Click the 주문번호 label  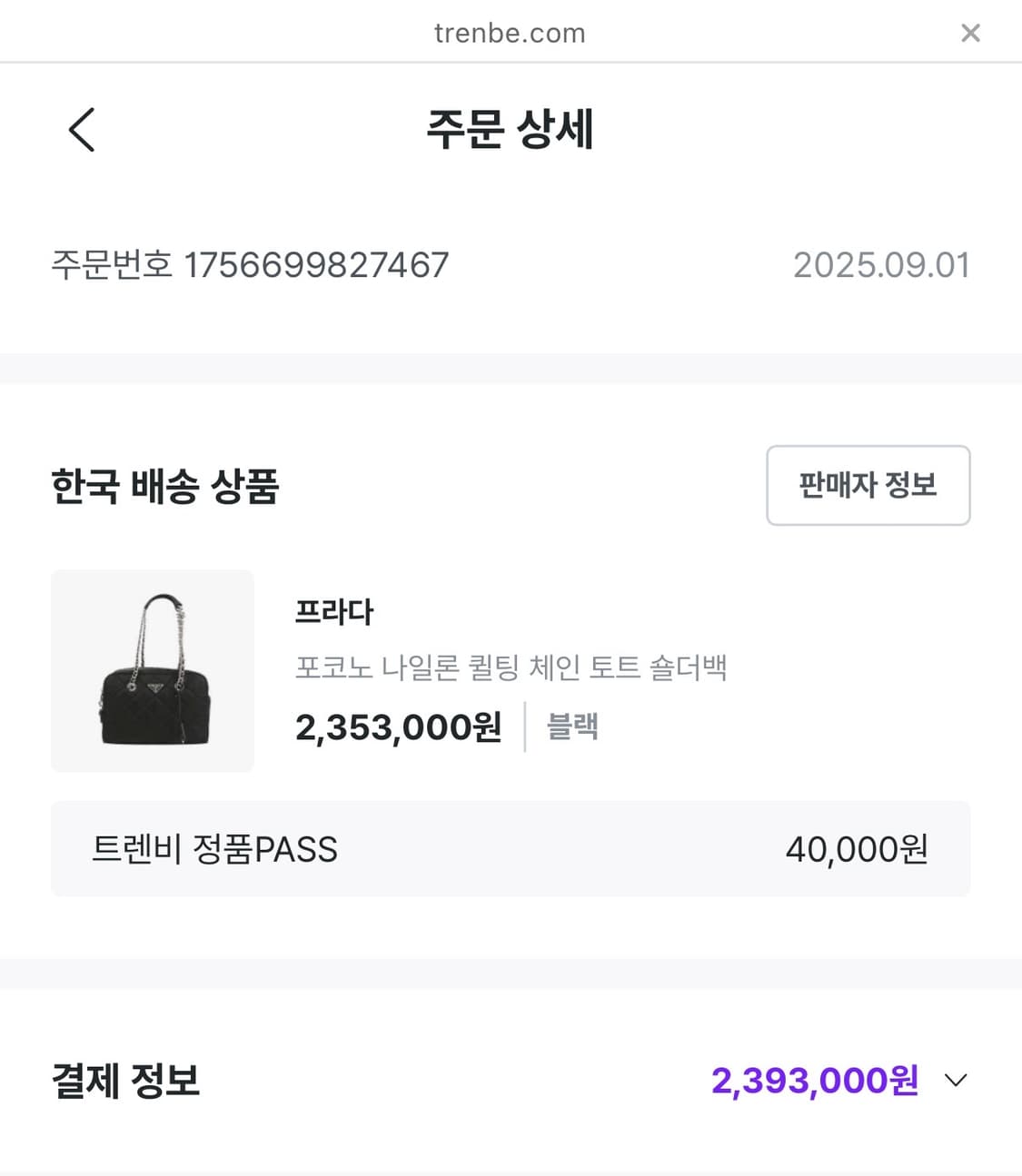[111, 265]
